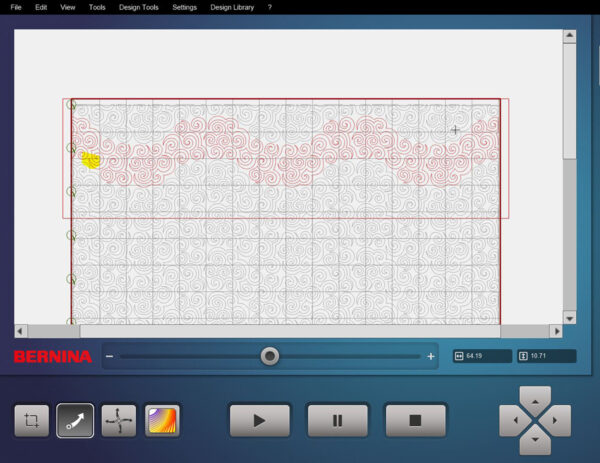
Task: Open the File menu
Action: (16, 7)
